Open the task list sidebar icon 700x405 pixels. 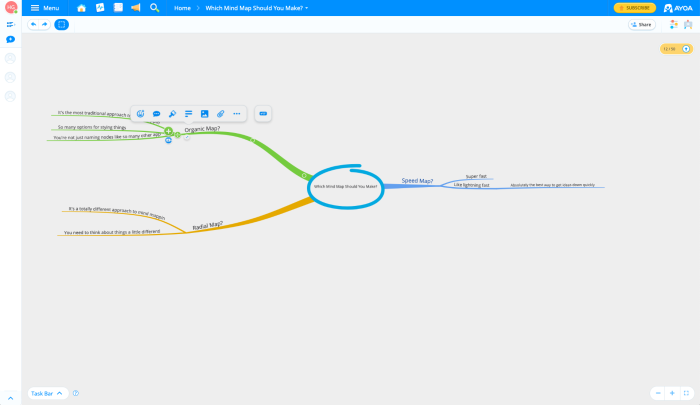pyautogui.click(x=11, y=25)
